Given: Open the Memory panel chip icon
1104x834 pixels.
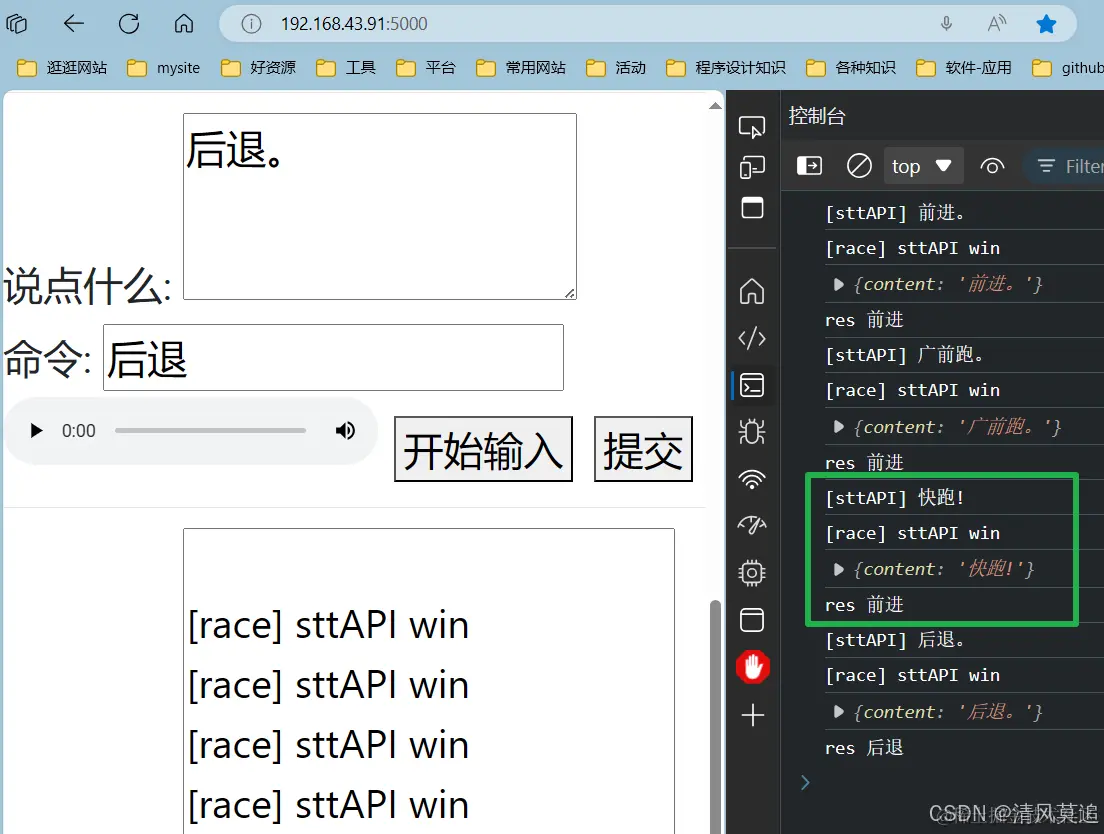Looking at the screenshot, I should pos(752,572).
